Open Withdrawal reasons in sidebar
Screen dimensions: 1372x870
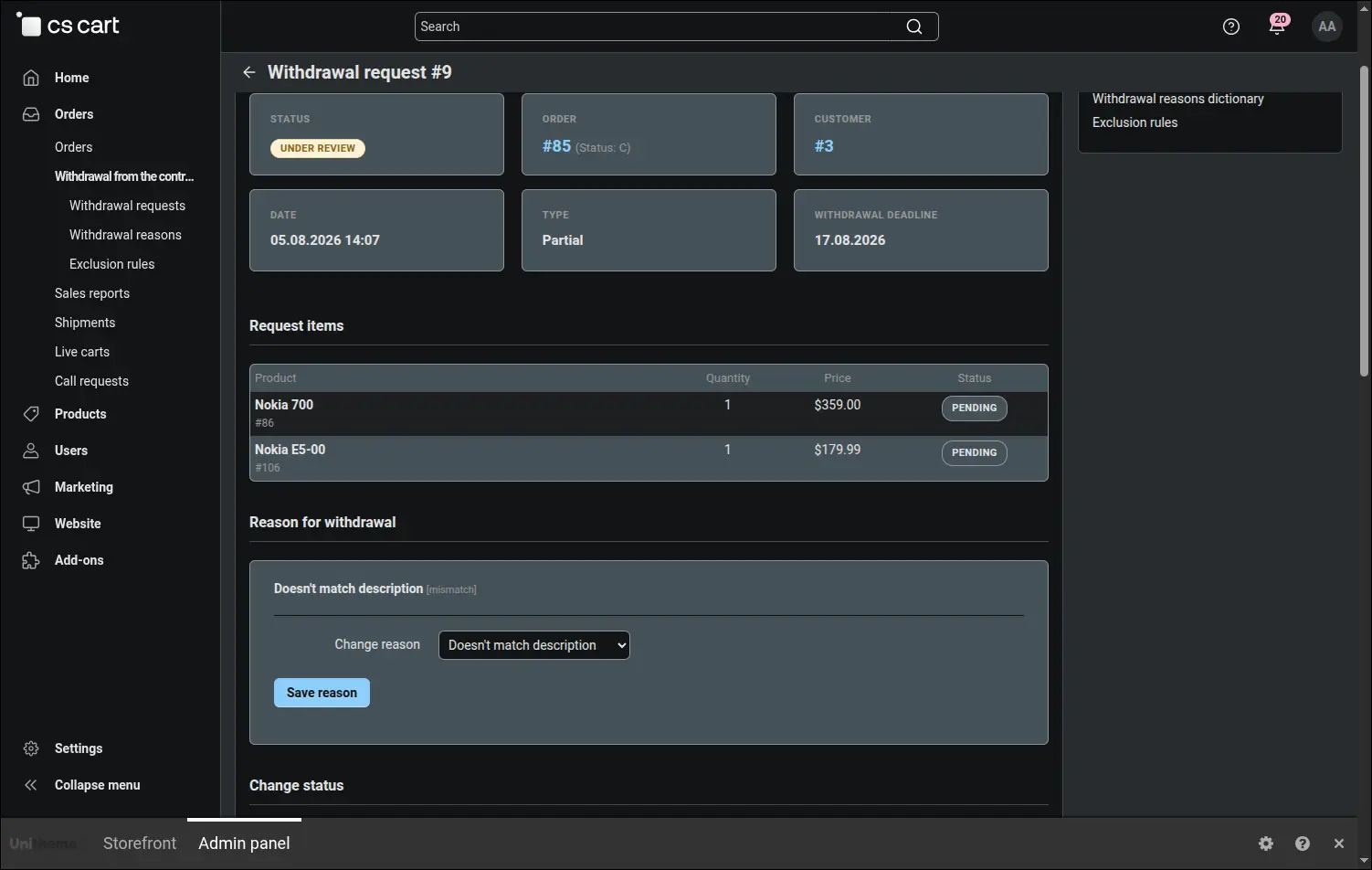[125, 235]
